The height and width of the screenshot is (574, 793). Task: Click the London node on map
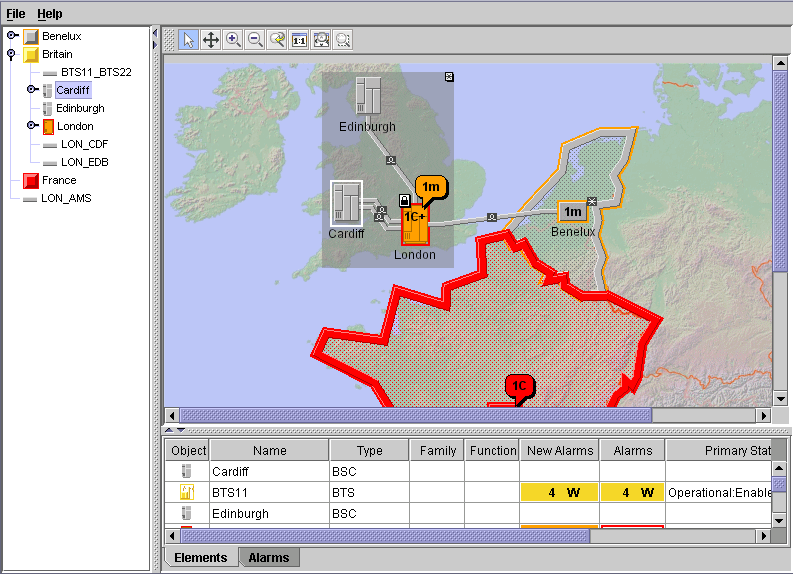click(414, 226)
